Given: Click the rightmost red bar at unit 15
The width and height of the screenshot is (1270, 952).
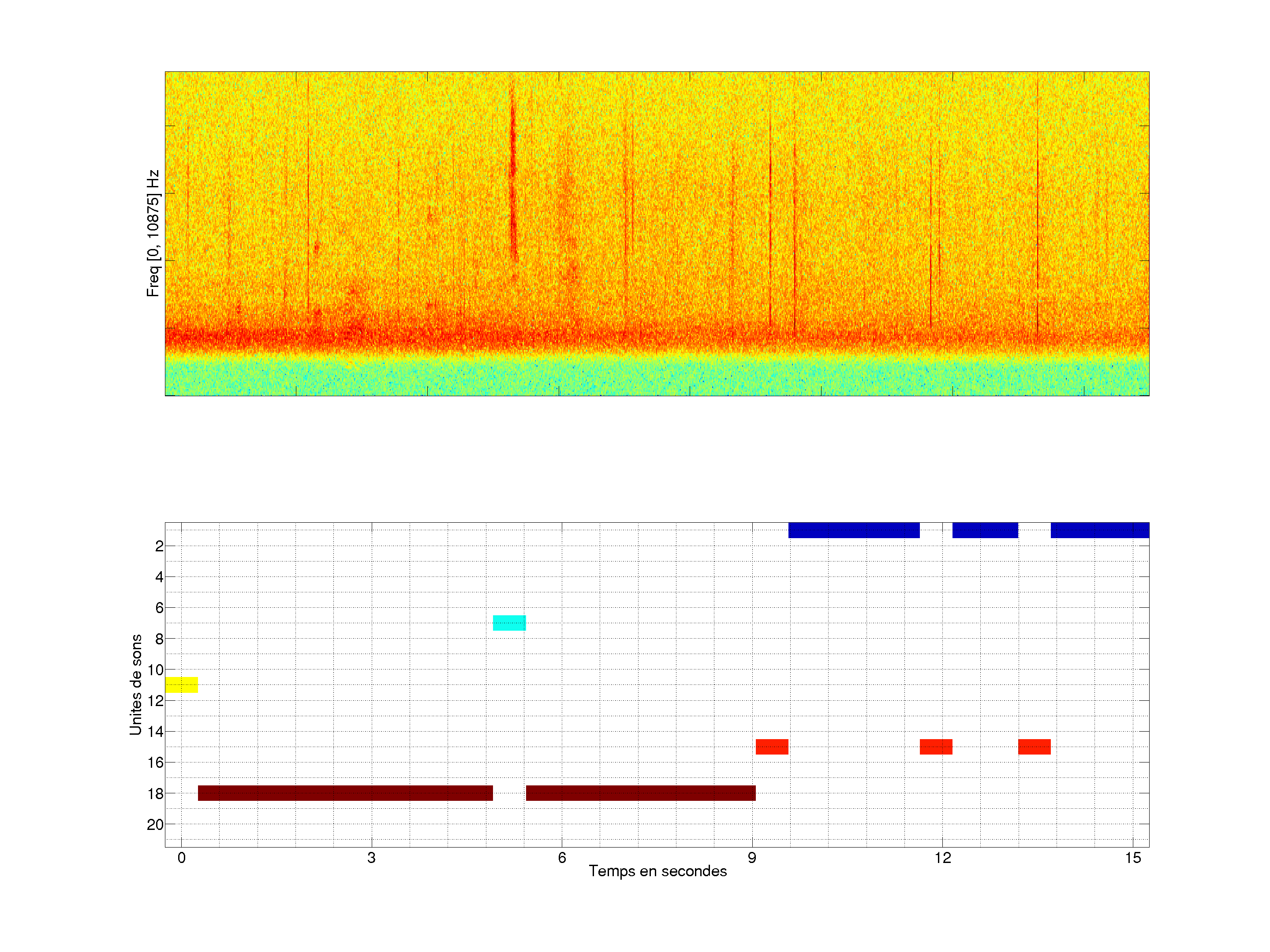Looking at the screenshot, I should (x=1034, y=747).
